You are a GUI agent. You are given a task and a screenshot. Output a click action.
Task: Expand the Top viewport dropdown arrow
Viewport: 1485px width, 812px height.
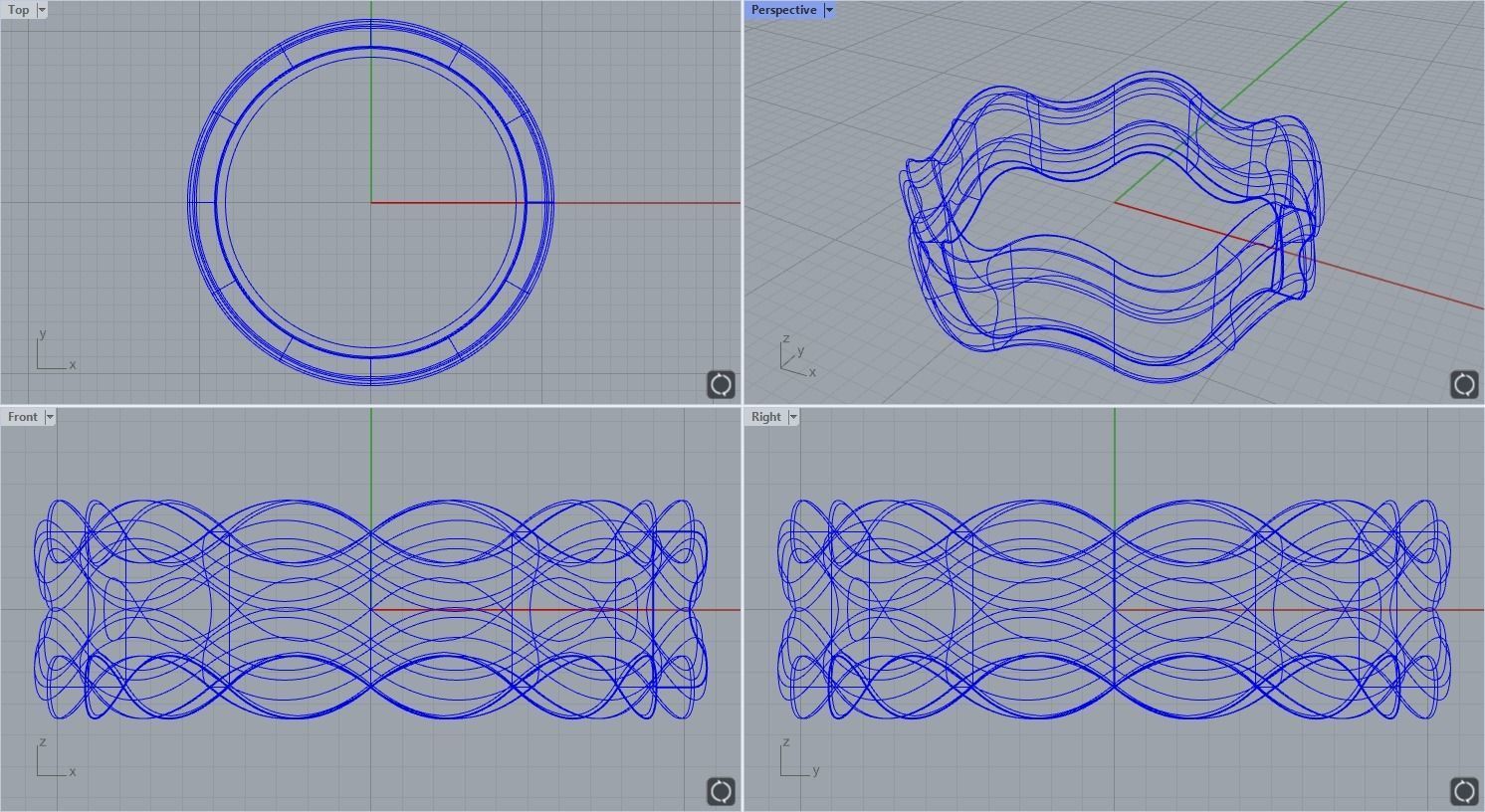(42, 10)
